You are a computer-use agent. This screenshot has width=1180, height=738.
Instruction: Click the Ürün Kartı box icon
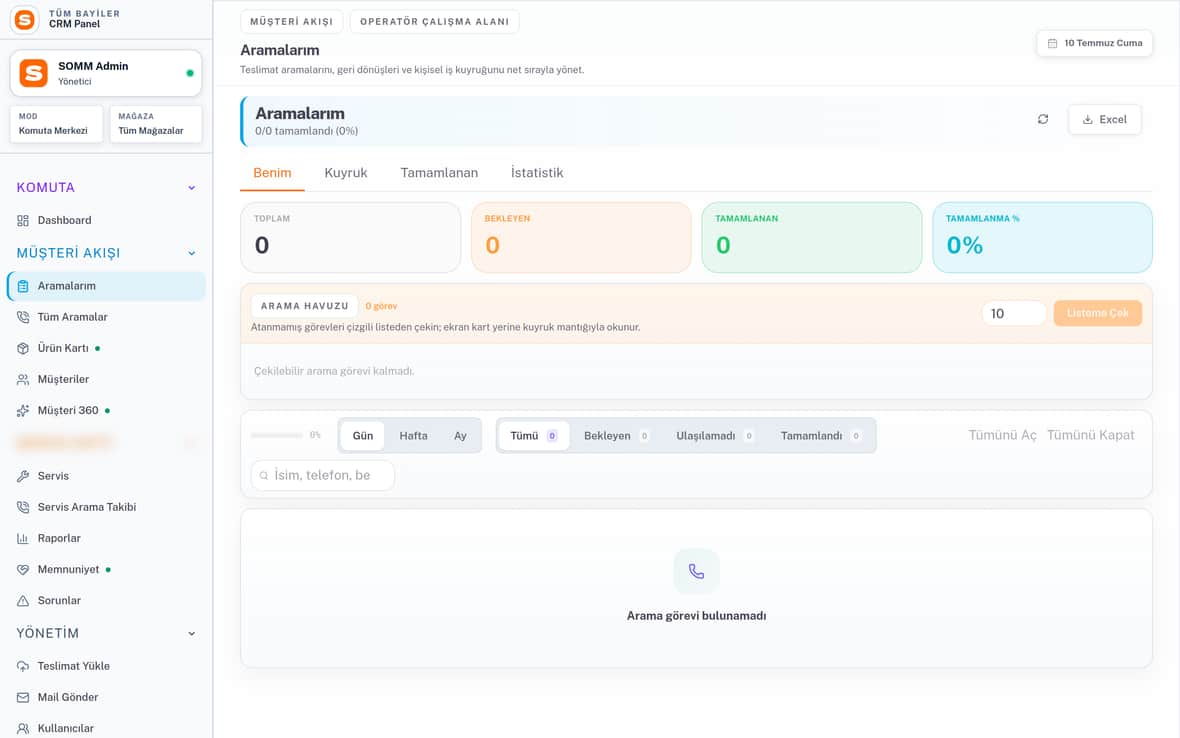[x=23, y=348]
